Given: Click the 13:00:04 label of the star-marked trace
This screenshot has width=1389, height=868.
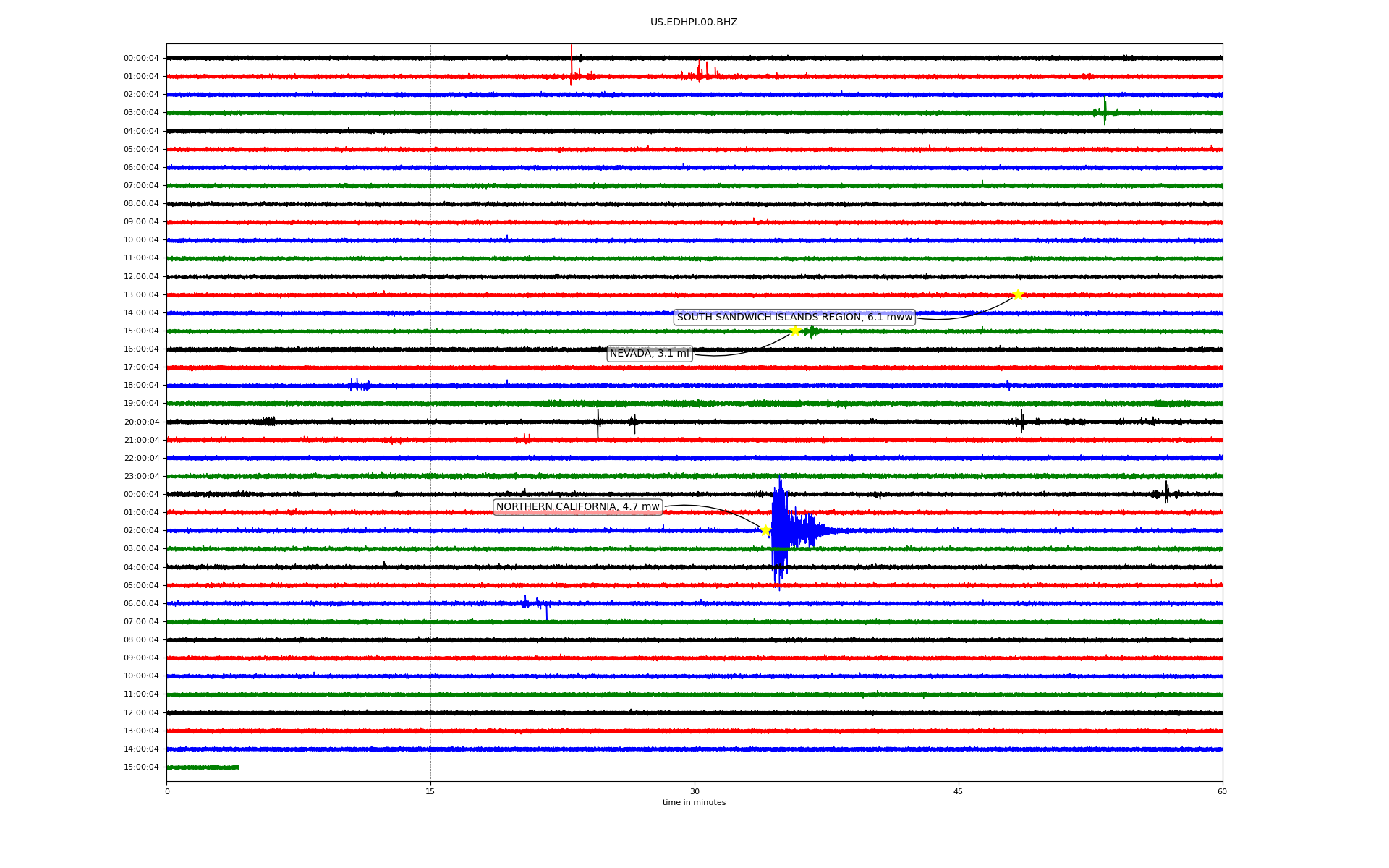Looking at the screenshot, I should 141,295.
